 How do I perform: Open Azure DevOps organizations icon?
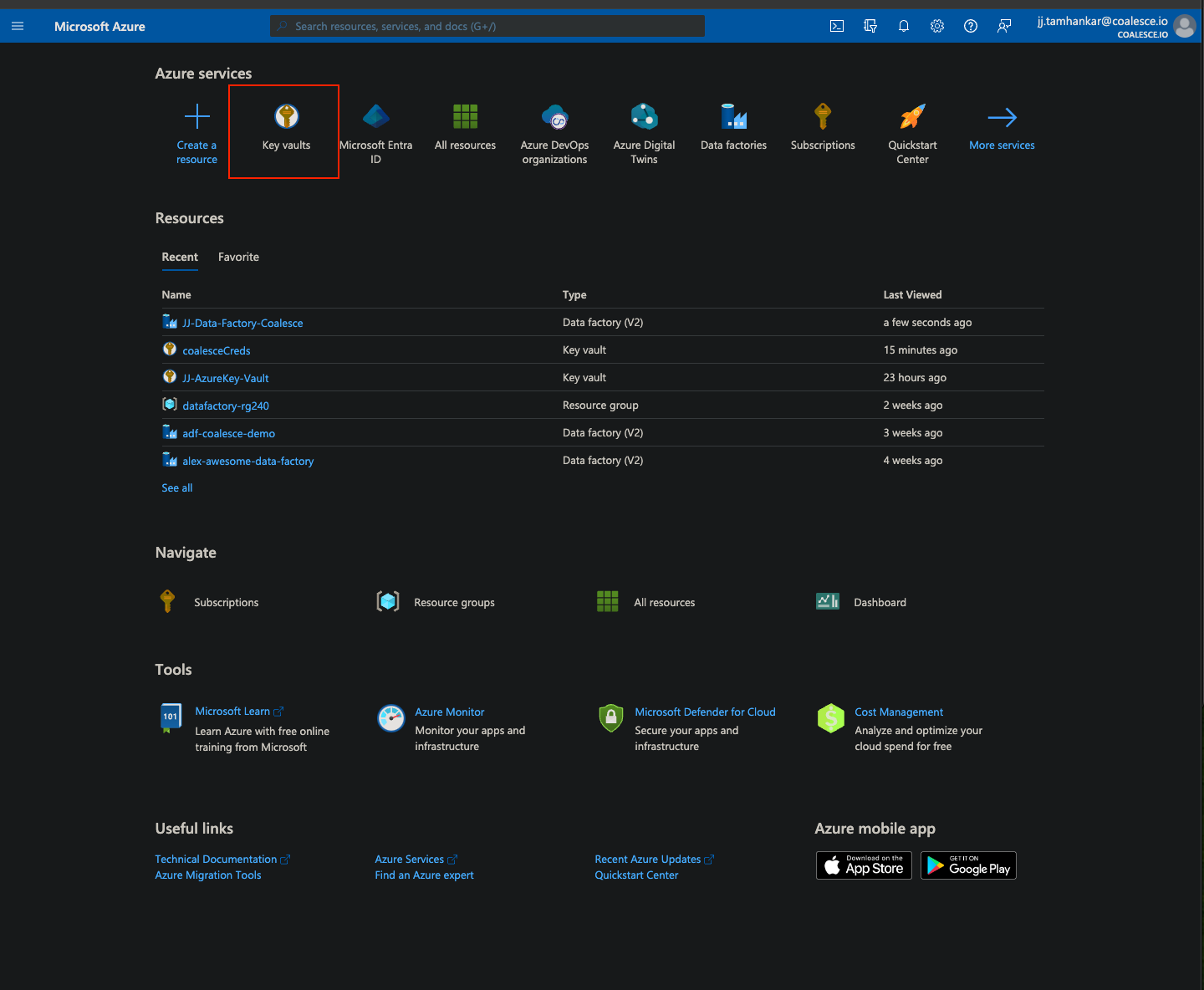tap(555, 116)
